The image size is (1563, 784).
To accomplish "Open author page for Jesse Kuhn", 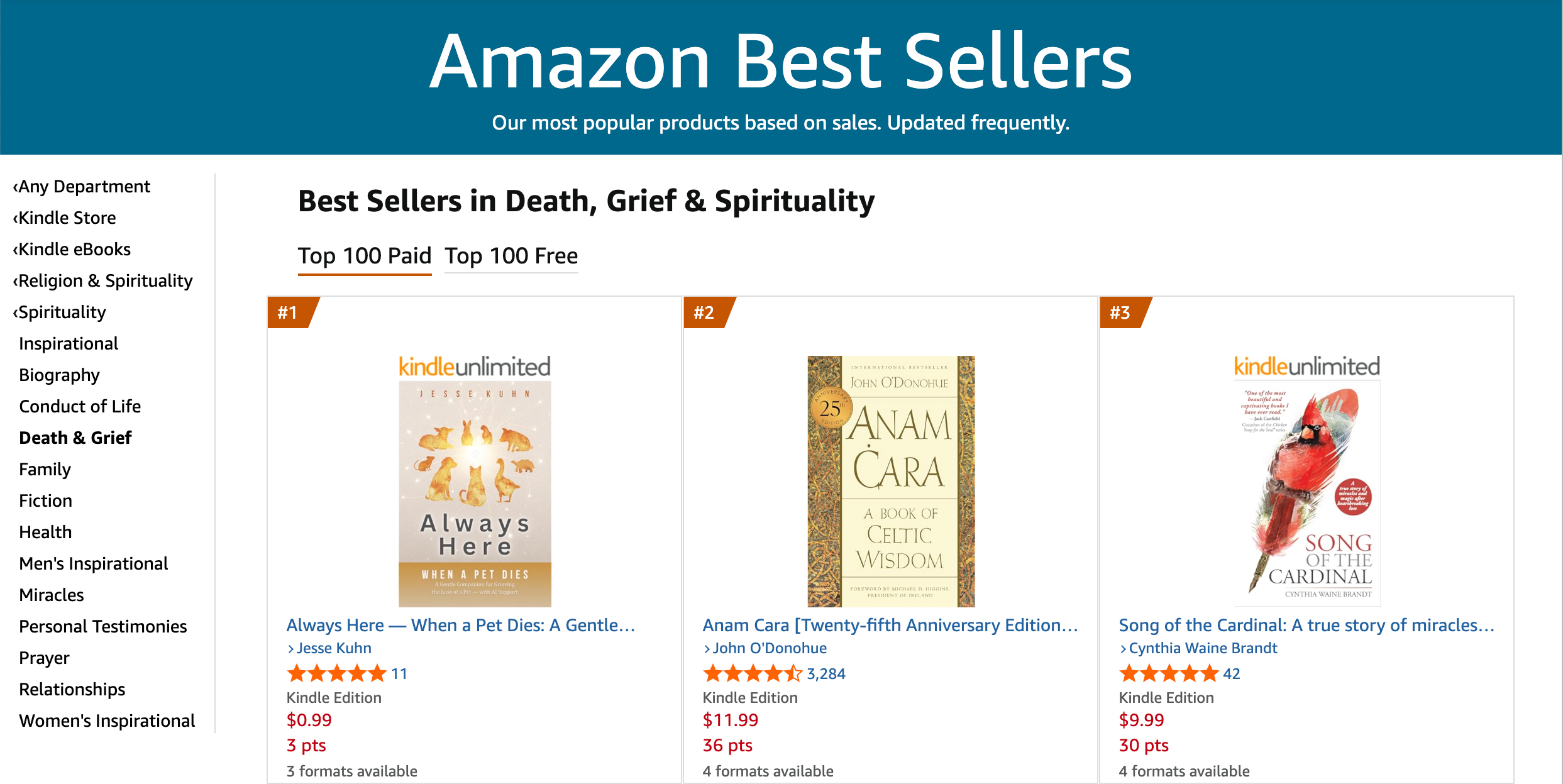I will 333,648.
